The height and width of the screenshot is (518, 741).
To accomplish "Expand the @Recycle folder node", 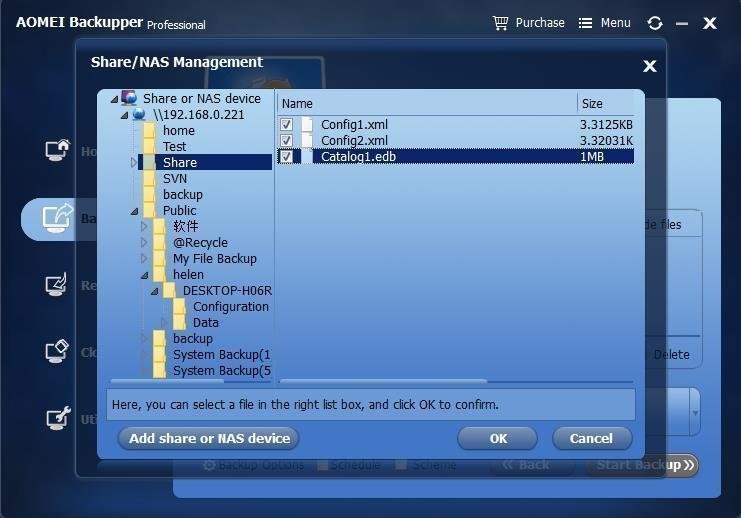I will click(x=144, y=242).
